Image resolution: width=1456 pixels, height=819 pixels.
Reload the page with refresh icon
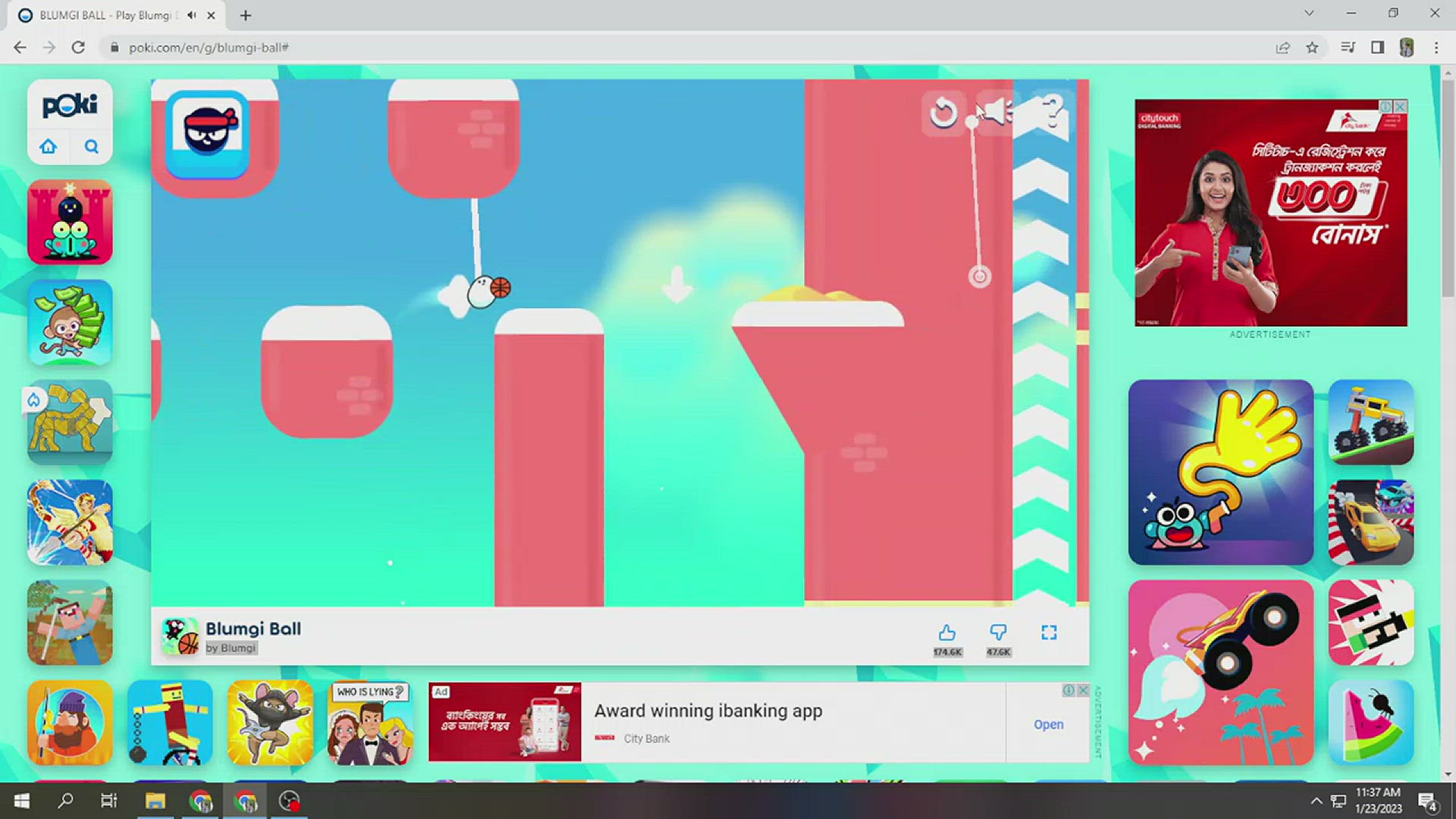tap(78, 48)
